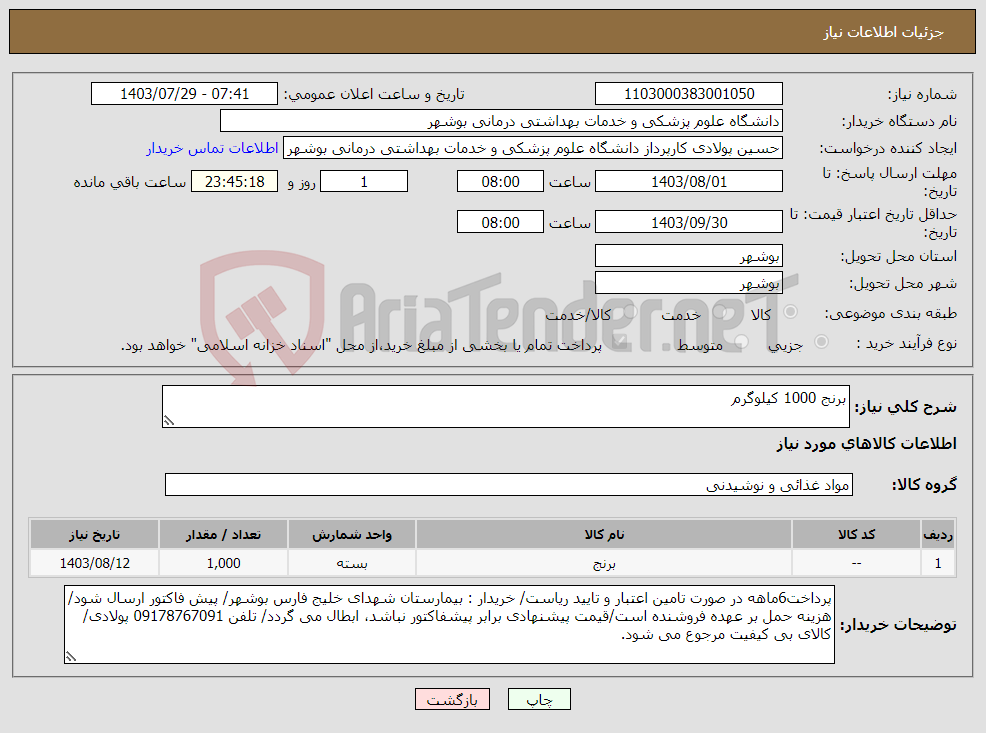Click the response deadline hour field 08:00

tap(500, 182)
